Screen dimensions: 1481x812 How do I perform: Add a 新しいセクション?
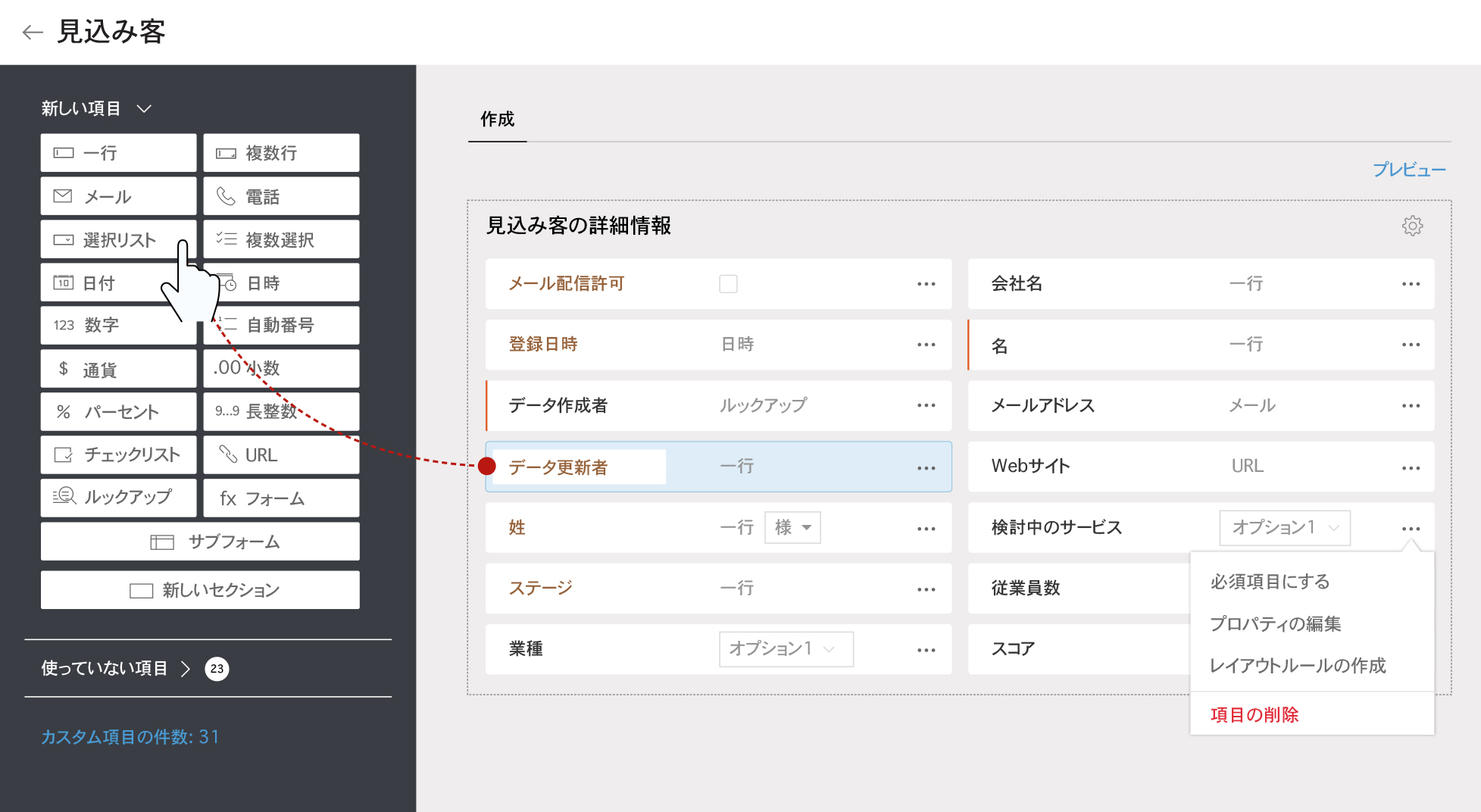(200, 590)
